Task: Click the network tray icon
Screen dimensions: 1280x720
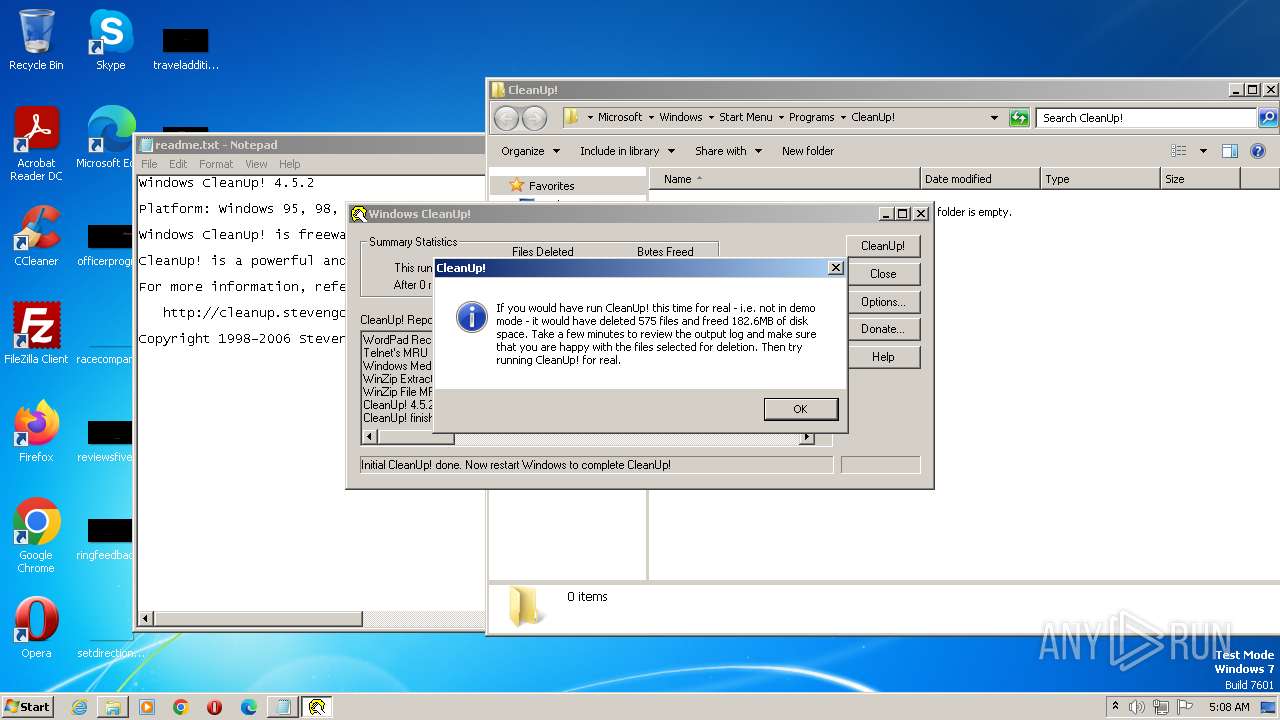Action: (1161, 707)
